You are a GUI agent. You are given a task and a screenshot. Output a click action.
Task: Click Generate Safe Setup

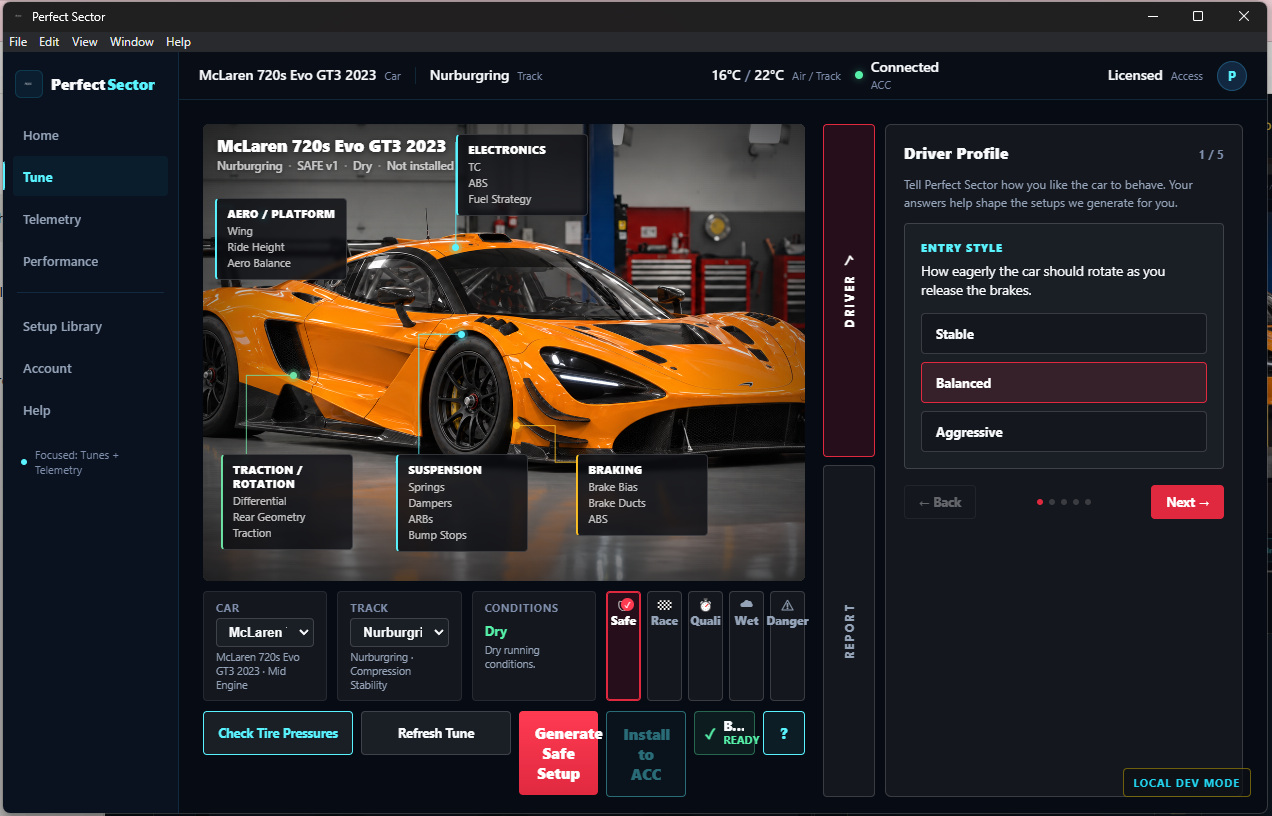[x=558, y=753]
